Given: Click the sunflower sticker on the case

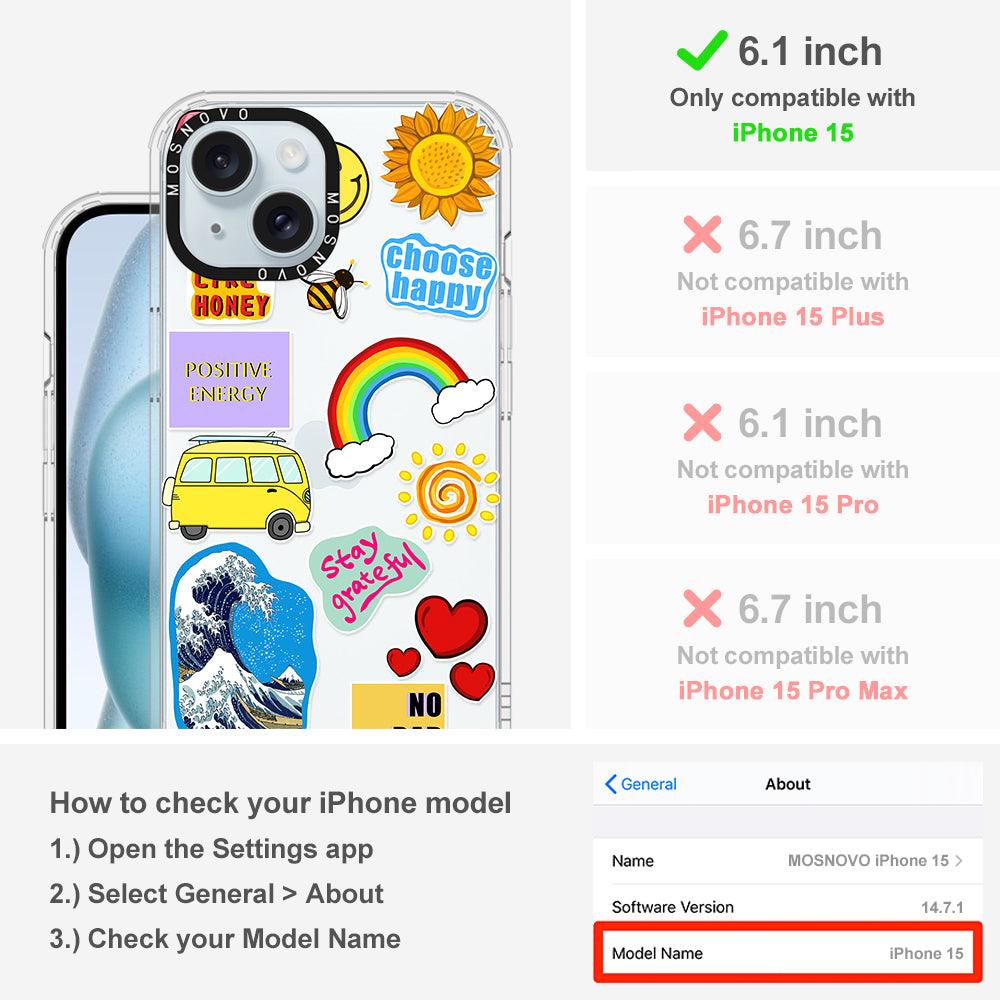Looking at the screenshot, I should [x=441, y=164].
